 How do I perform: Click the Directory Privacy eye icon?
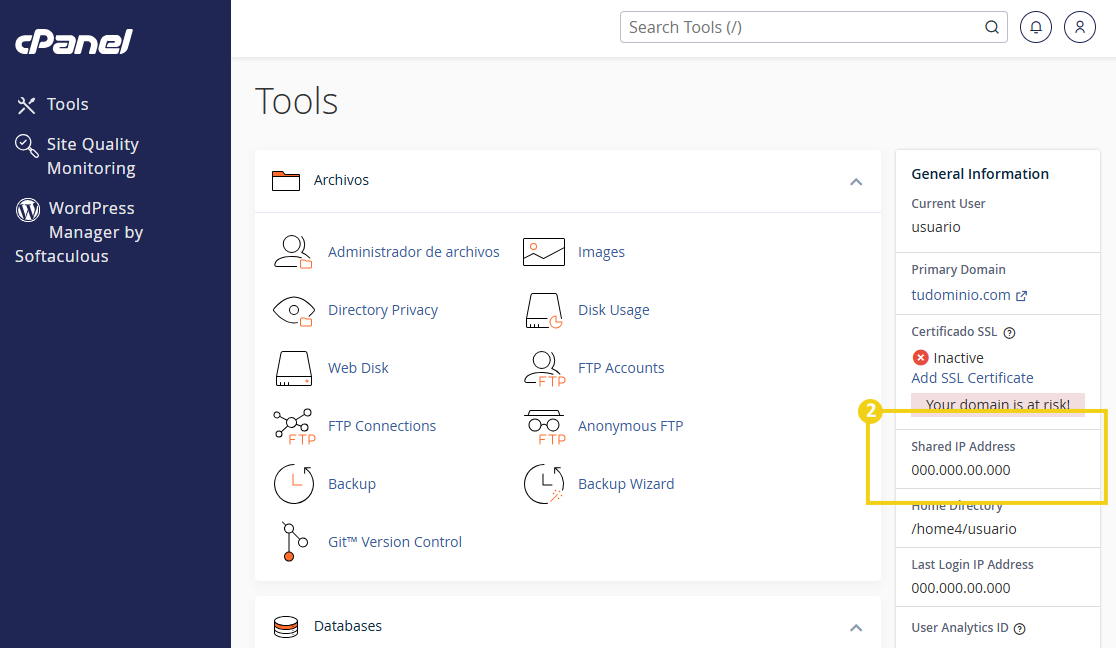click(293, 310)
